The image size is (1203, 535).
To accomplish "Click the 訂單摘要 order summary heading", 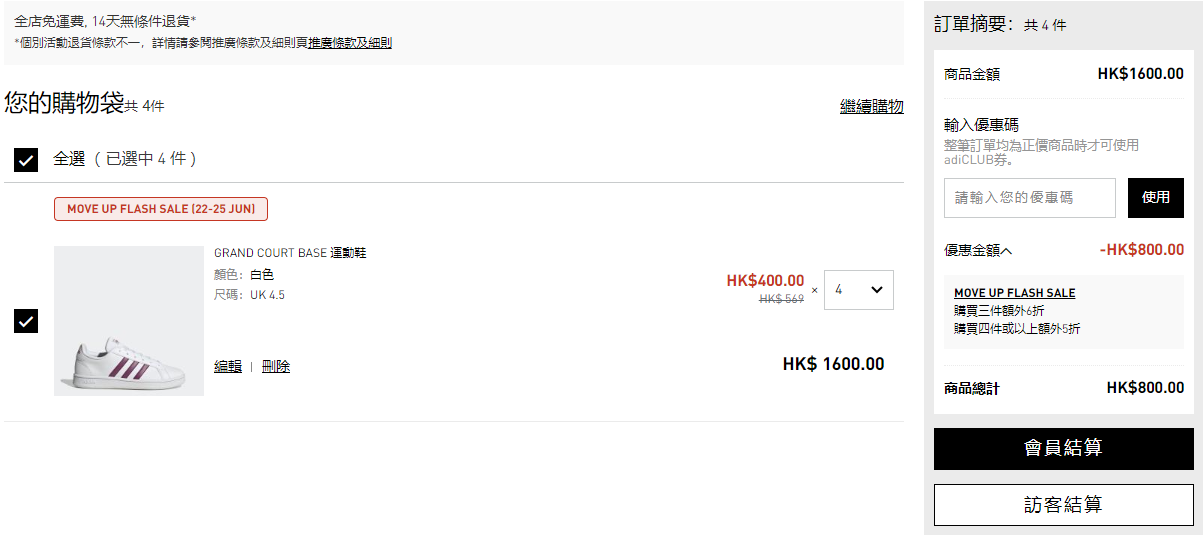I will (x=974, y=24).
